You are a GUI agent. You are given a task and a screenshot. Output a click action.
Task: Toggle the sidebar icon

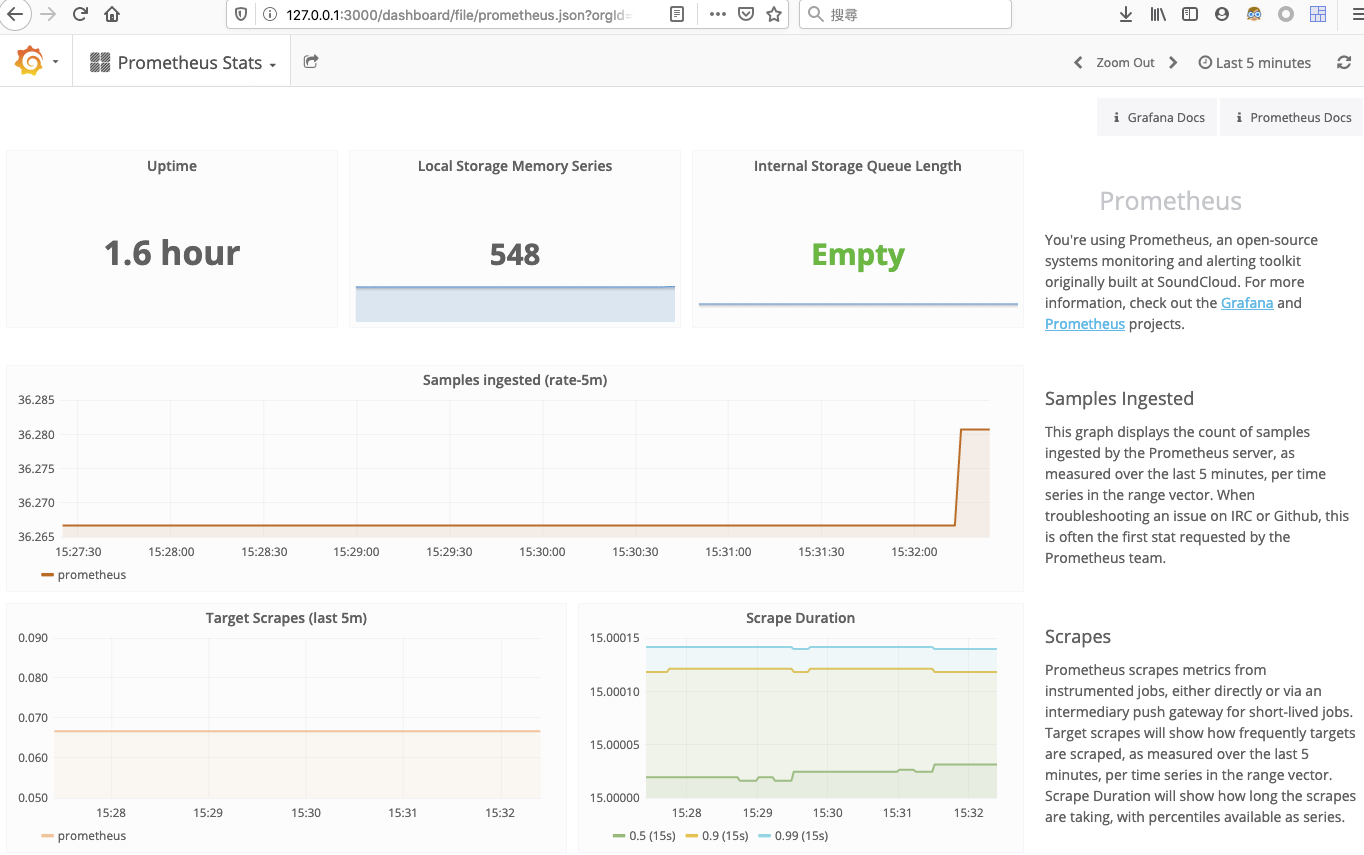(x=1190, y=14)
